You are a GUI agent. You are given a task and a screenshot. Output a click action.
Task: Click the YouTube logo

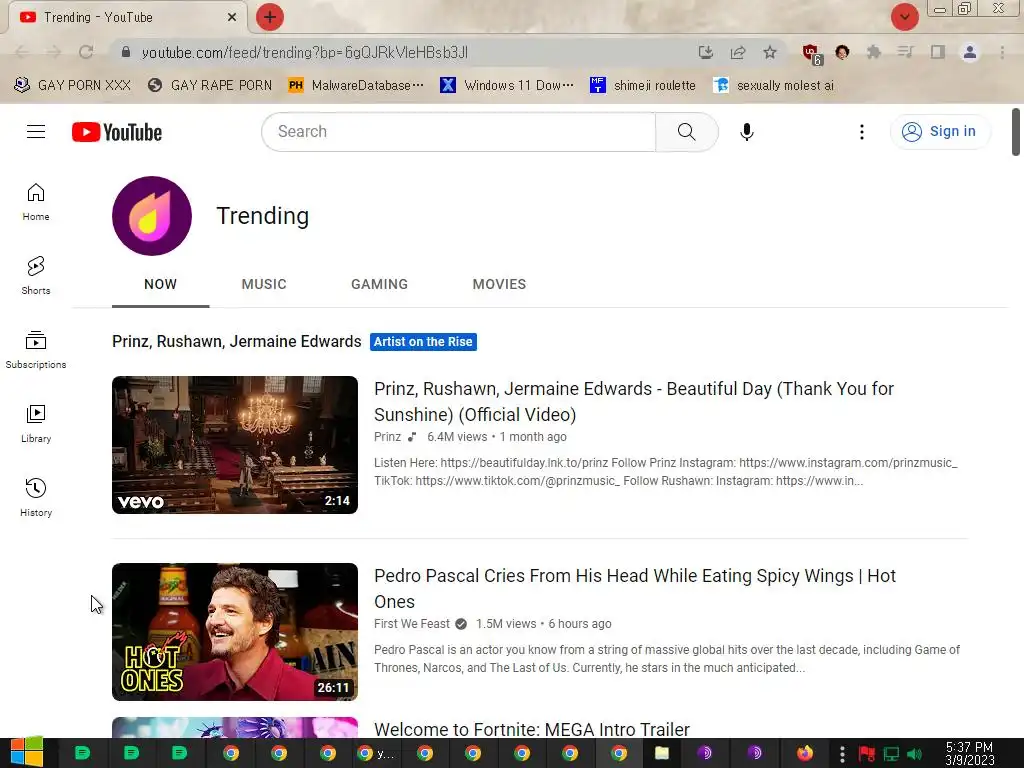coord(117,132)
